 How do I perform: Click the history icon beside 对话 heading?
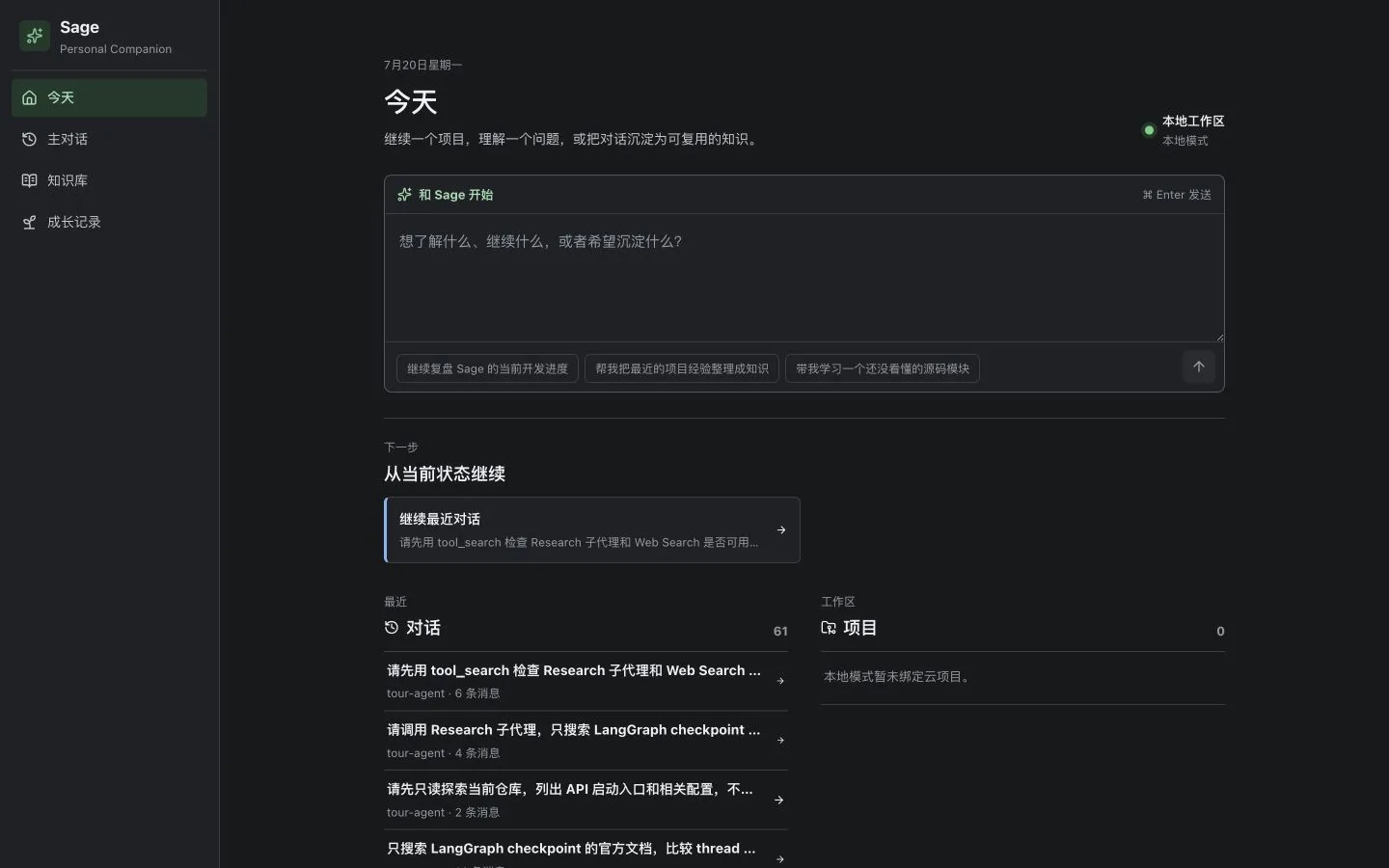(392, 628)
